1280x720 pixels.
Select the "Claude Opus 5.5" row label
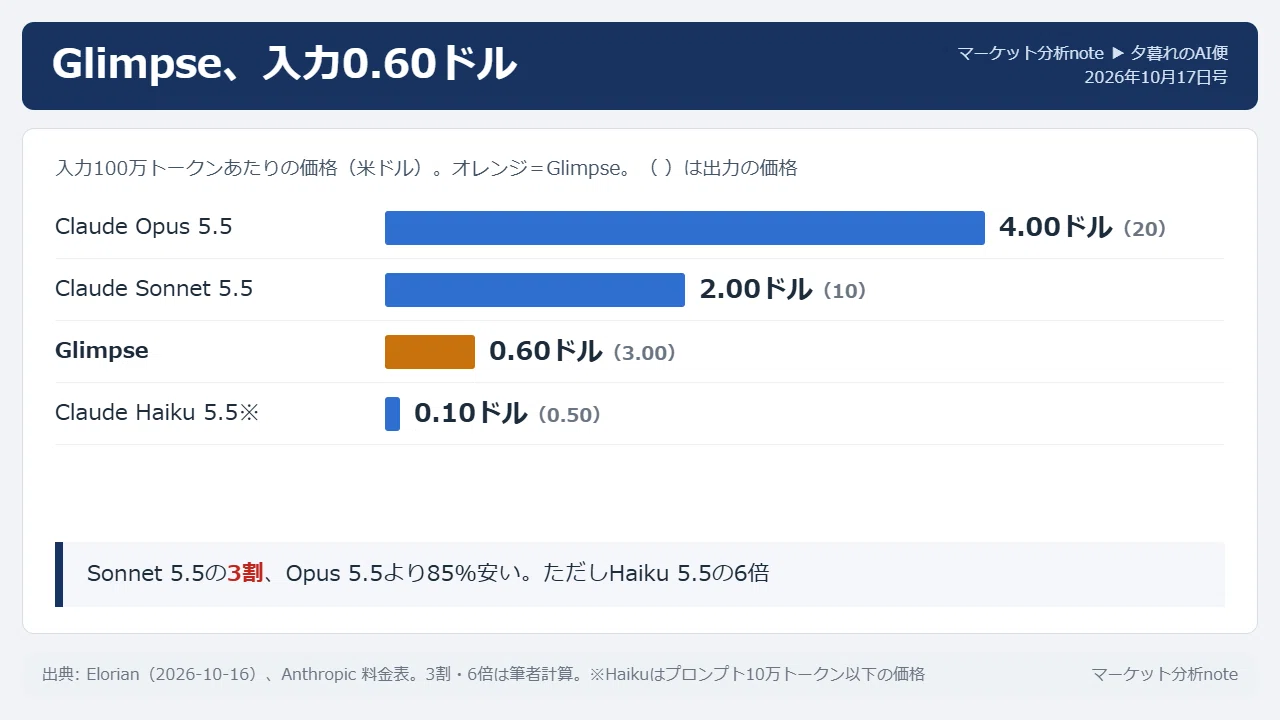[144, 227]
